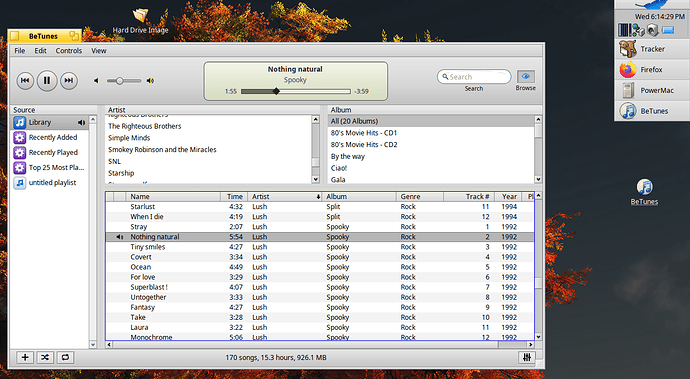Sort songs by Album column header
This screenshot has height=379, width=690.
pyautogui.click(x=359, y=197)
